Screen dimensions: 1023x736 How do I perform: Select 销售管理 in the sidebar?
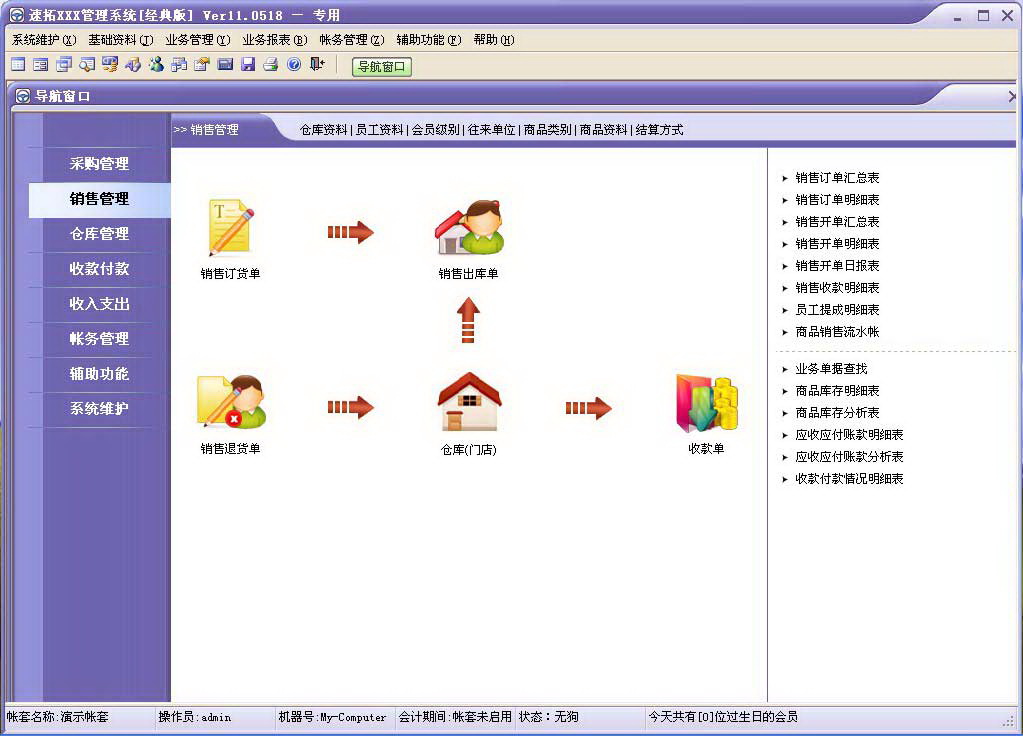point(99,199)
